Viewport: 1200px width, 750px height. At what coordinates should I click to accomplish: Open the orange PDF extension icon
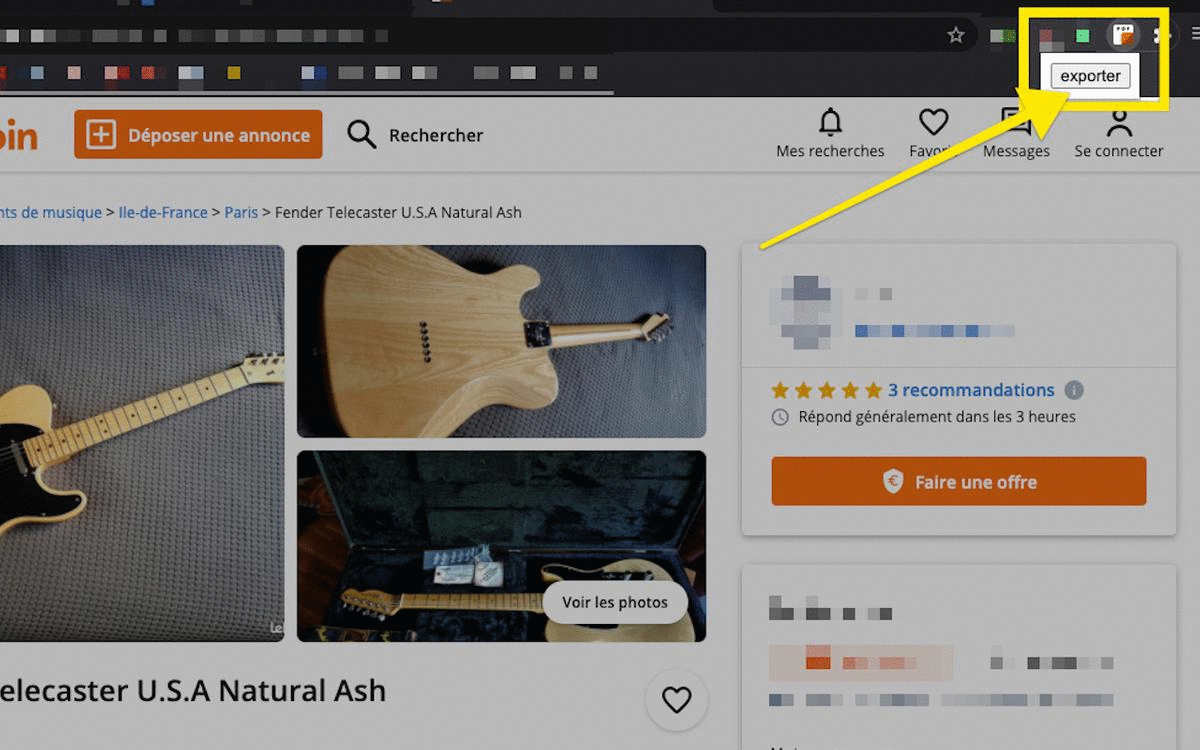[x=1124, y=35]
